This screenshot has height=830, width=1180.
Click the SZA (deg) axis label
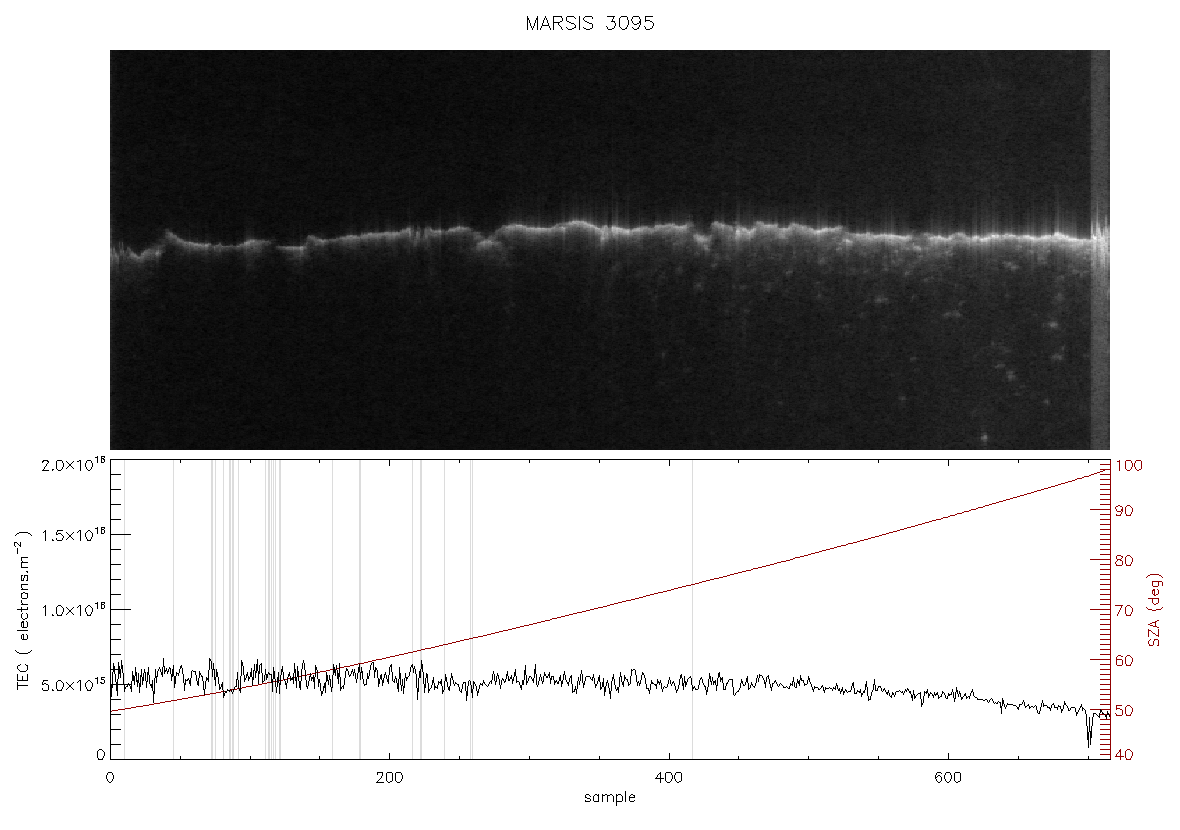[x=1155, y=610]
